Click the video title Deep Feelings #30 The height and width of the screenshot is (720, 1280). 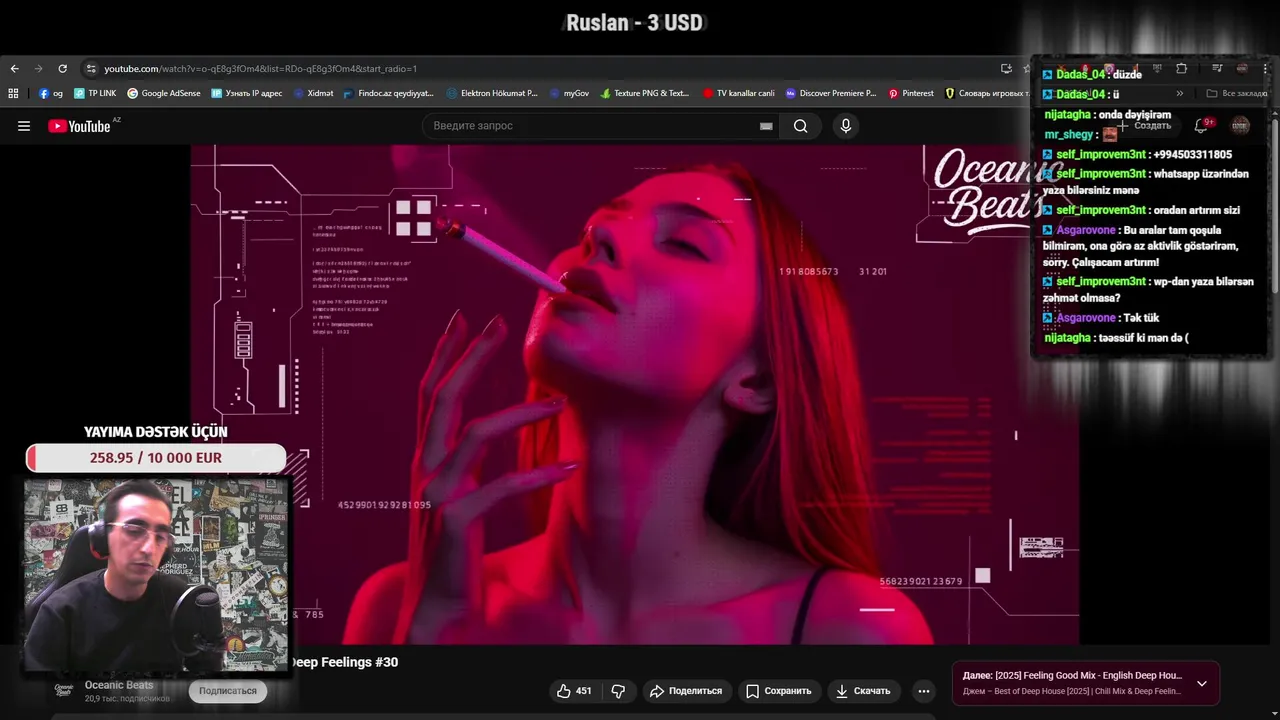pyautogui.click(x=344, y=662)
